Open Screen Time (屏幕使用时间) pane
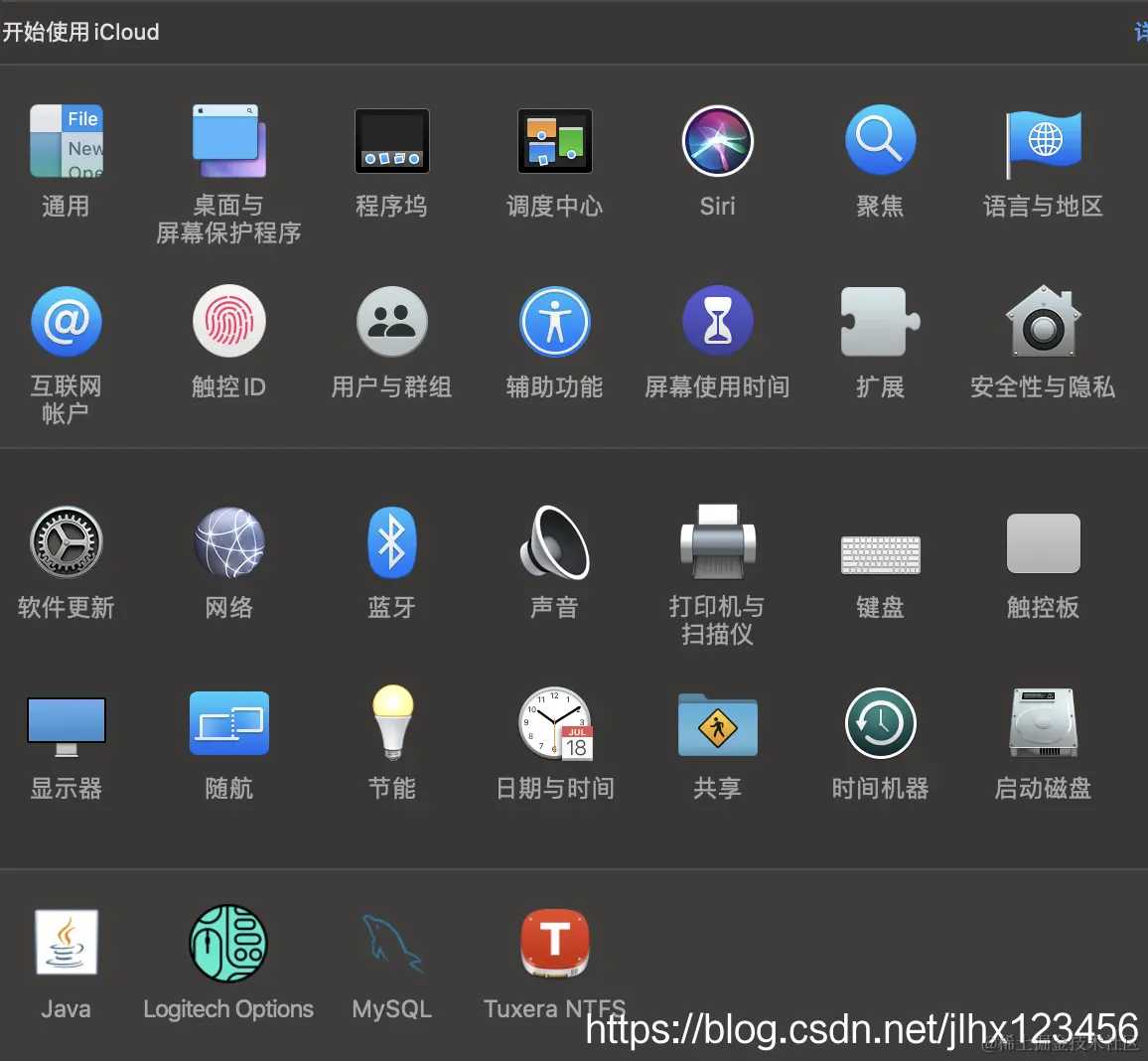The height and width of the screenshot is (1061, 1148). (717, 321)
